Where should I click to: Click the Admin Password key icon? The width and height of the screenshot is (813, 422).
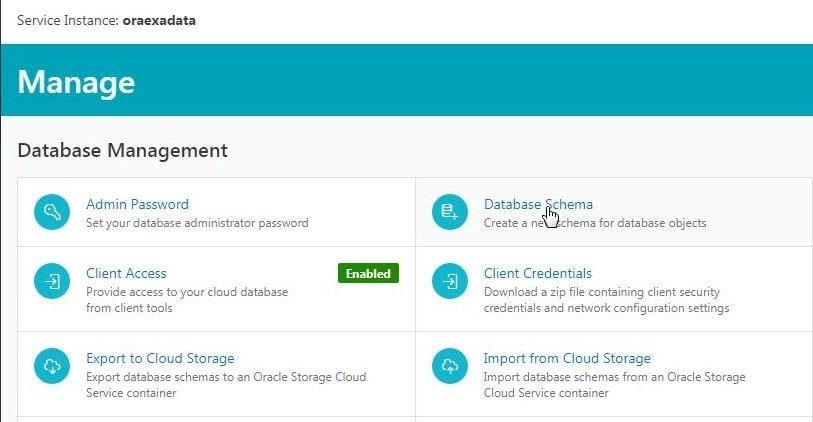tap(52, 212)
